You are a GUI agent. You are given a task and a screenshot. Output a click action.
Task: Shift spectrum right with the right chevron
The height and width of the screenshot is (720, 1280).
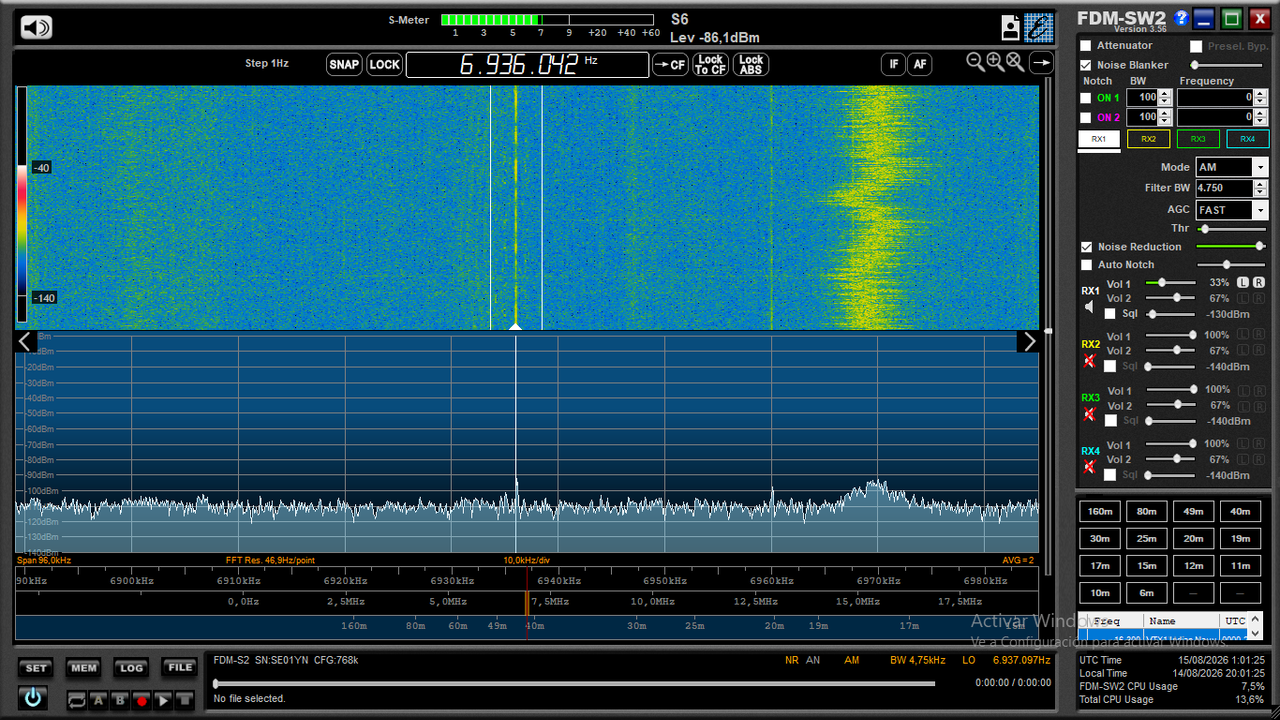coord(1028,342)
